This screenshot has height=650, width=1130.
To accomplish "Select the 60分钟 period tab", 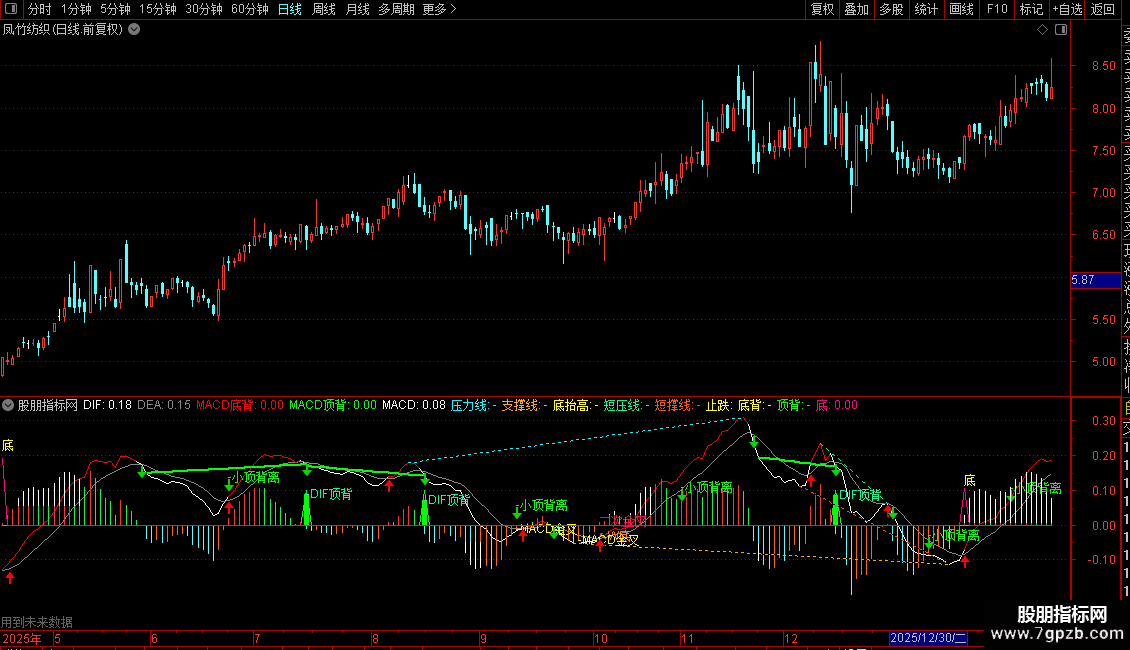I will coord(249,9).
